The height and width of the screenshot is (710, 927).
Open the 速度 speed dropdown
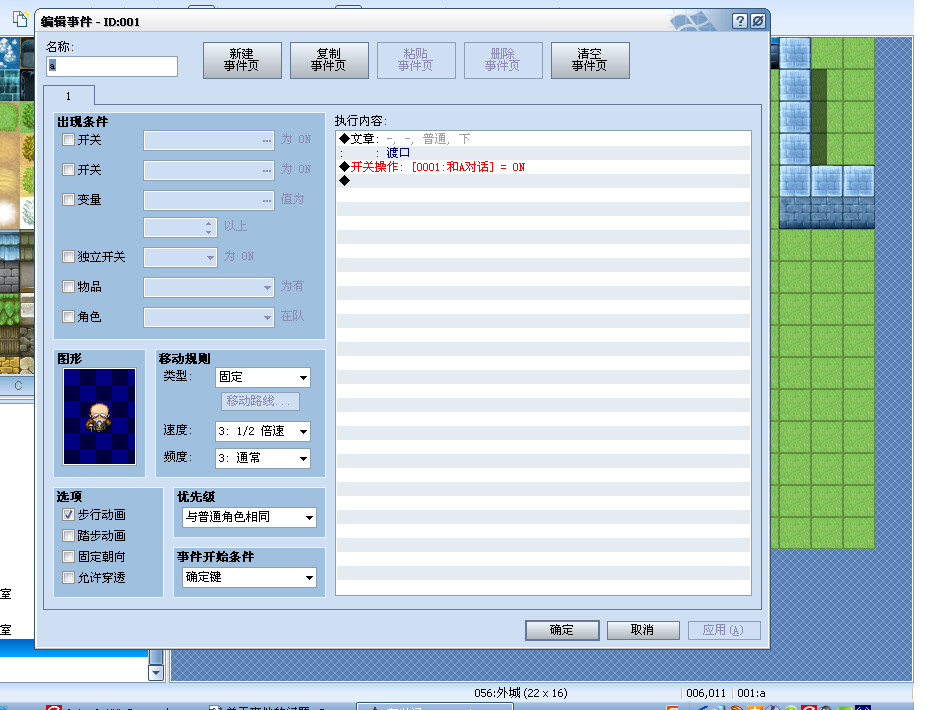click(263, 431)
